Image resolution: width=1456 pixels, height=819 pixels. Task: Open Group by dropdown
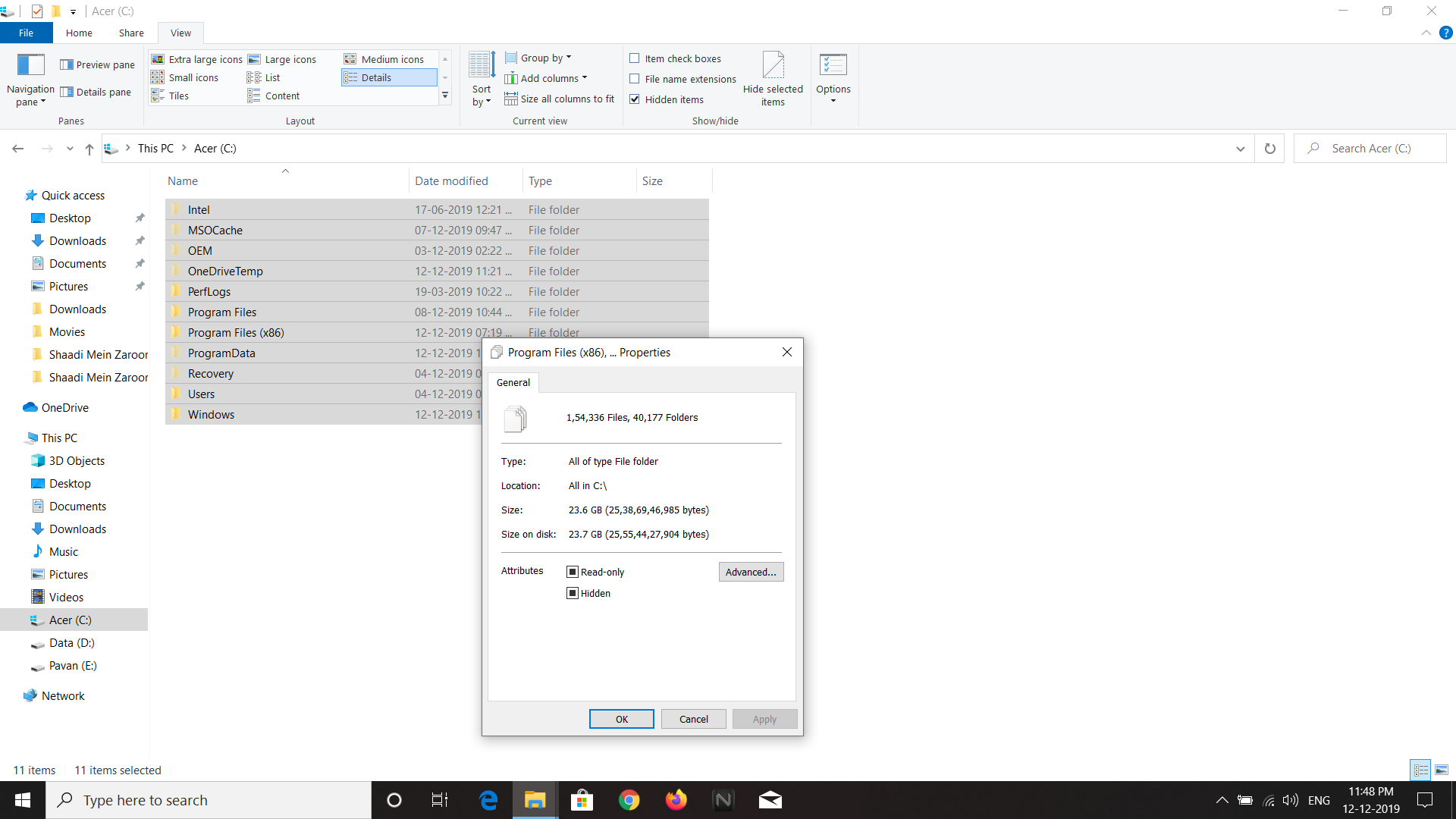point(538,58)
